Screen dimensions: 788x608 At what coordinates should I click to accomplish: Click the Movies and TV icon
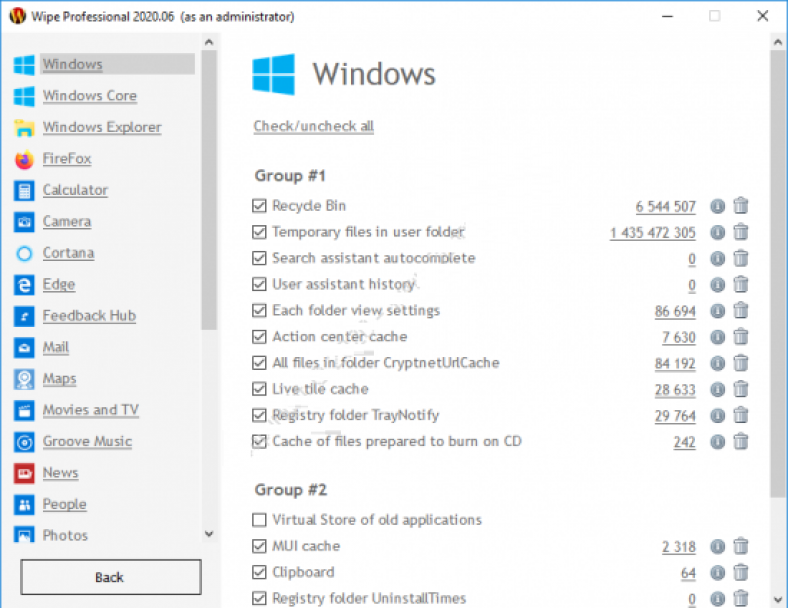point(24,411)
